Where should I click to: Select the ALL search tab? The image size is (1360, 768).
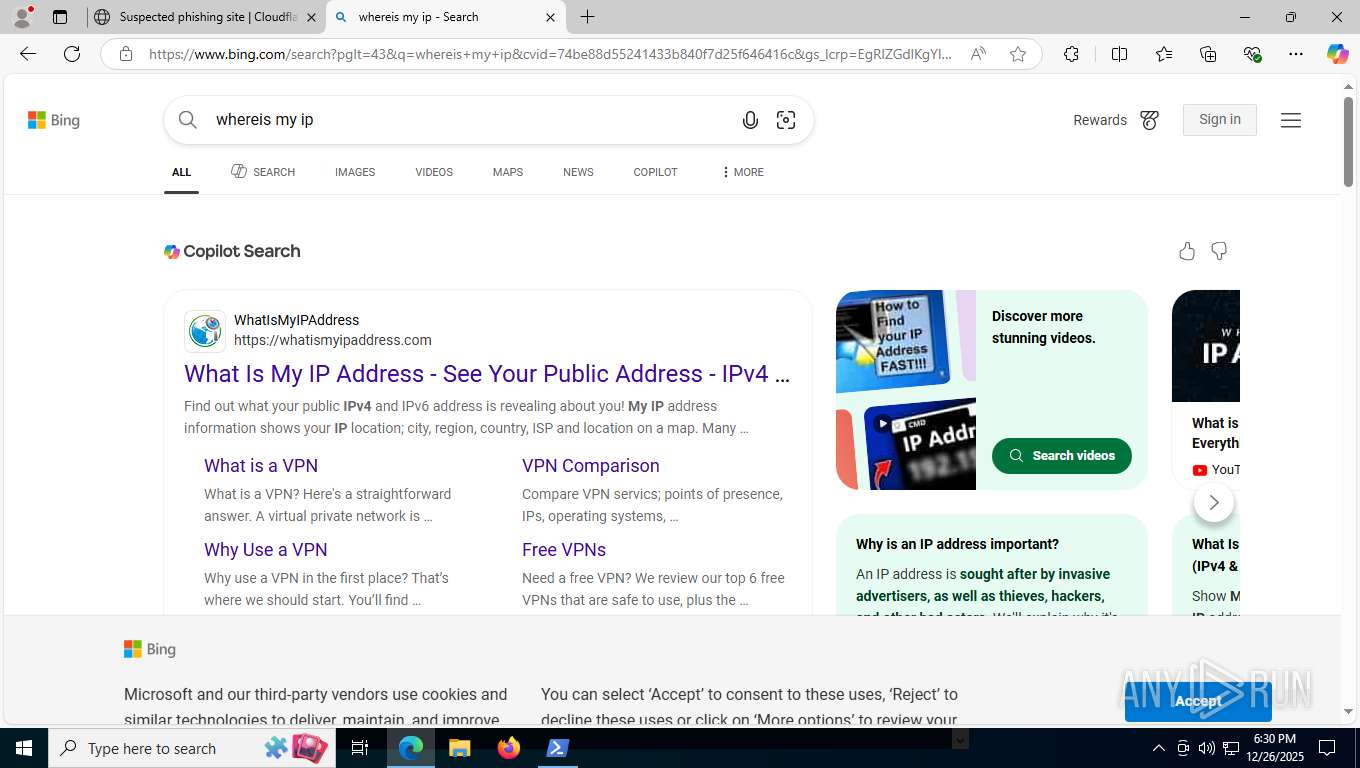[181, 172]
